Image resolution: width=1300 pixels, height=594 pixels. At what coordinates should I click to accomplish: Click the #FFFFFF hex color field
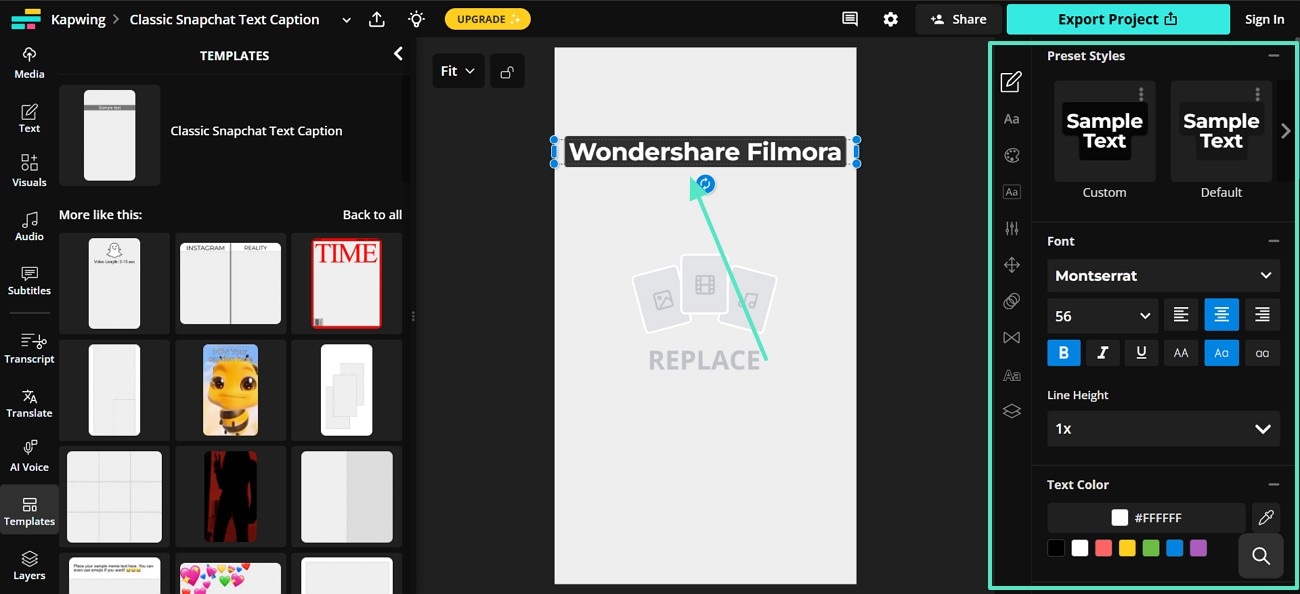tap(1146, 518)
